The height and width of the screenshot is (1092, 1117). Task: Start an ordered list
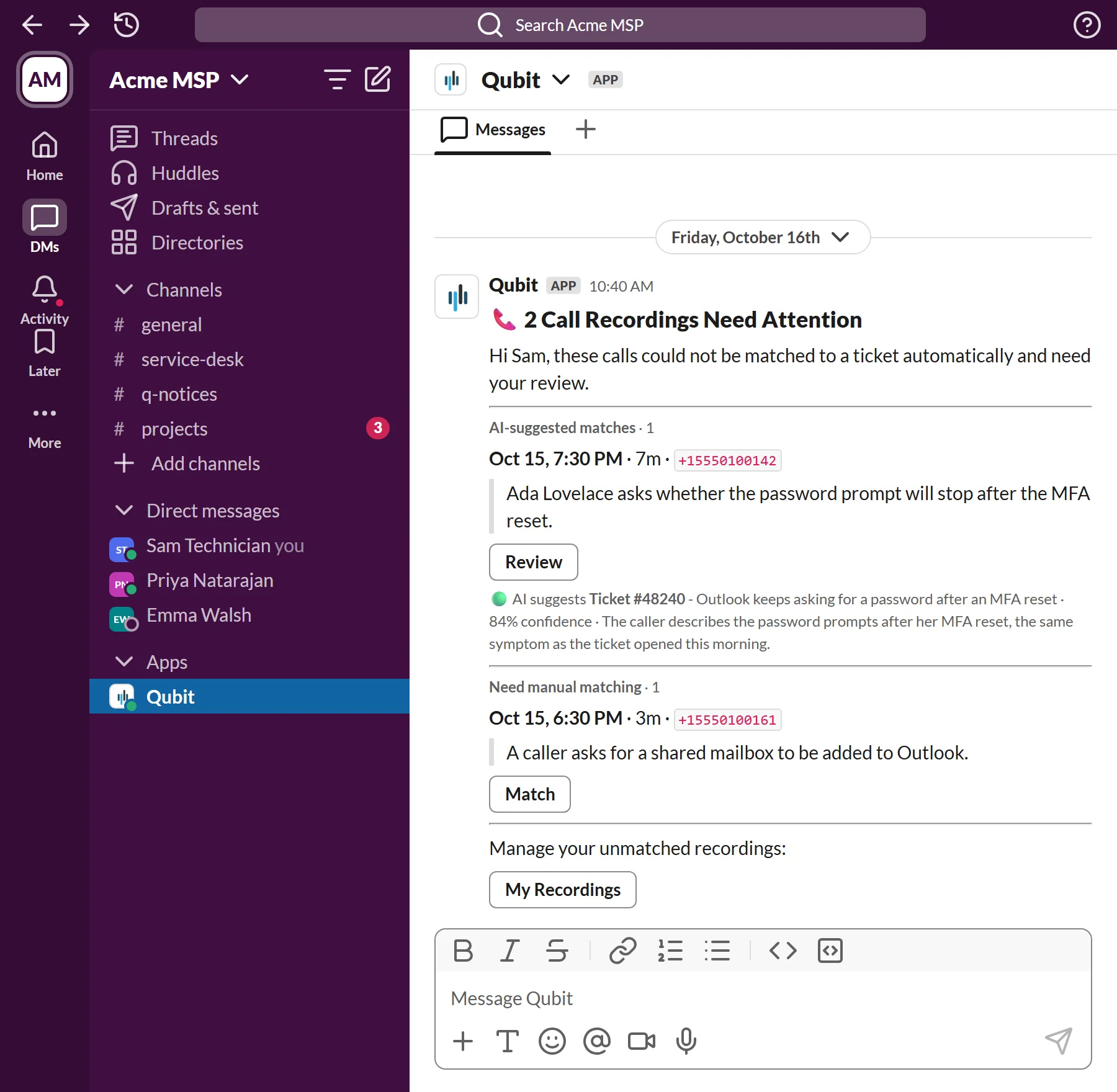tap(670, 951)
